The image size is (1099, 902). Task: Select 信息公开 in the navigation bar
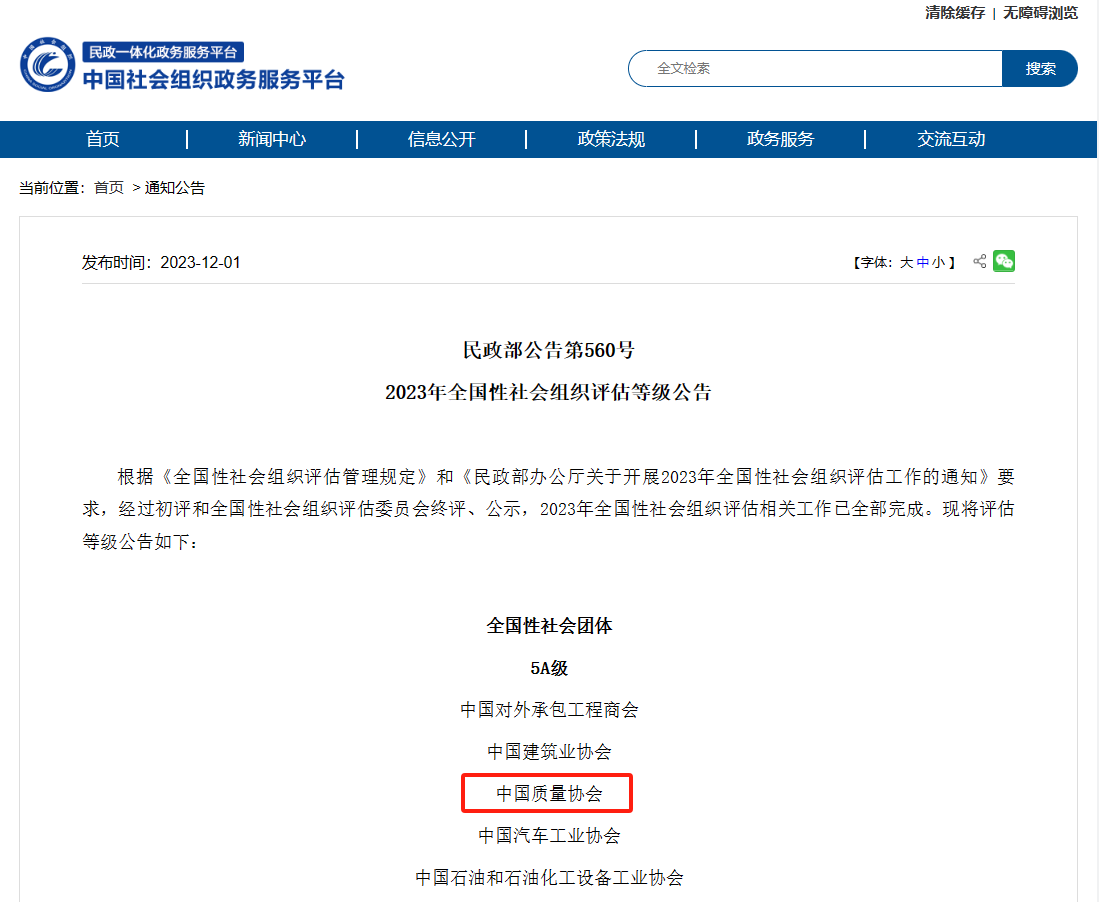(x=442, y=139)
